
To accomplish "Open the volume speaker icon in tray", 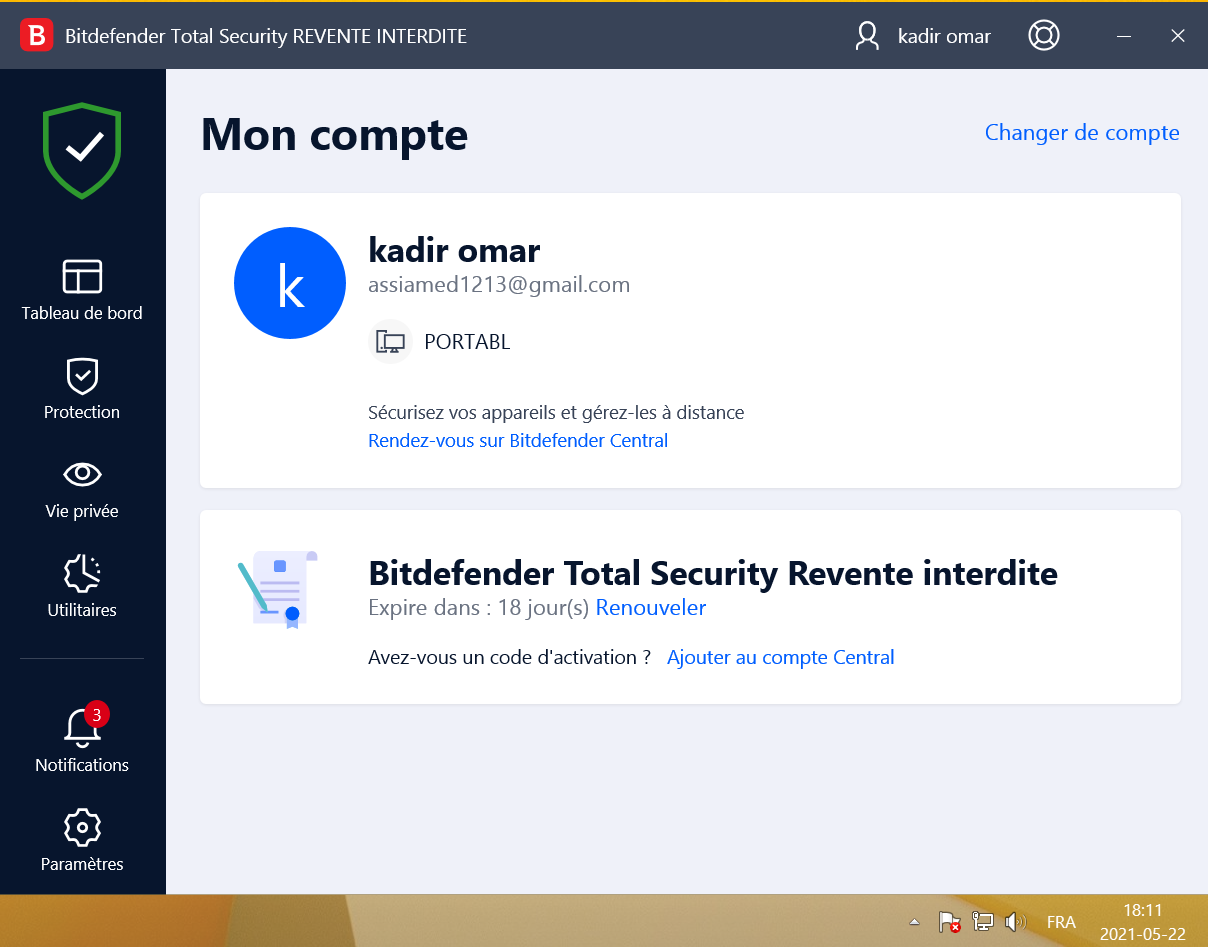I will [x=1016, y=922].
